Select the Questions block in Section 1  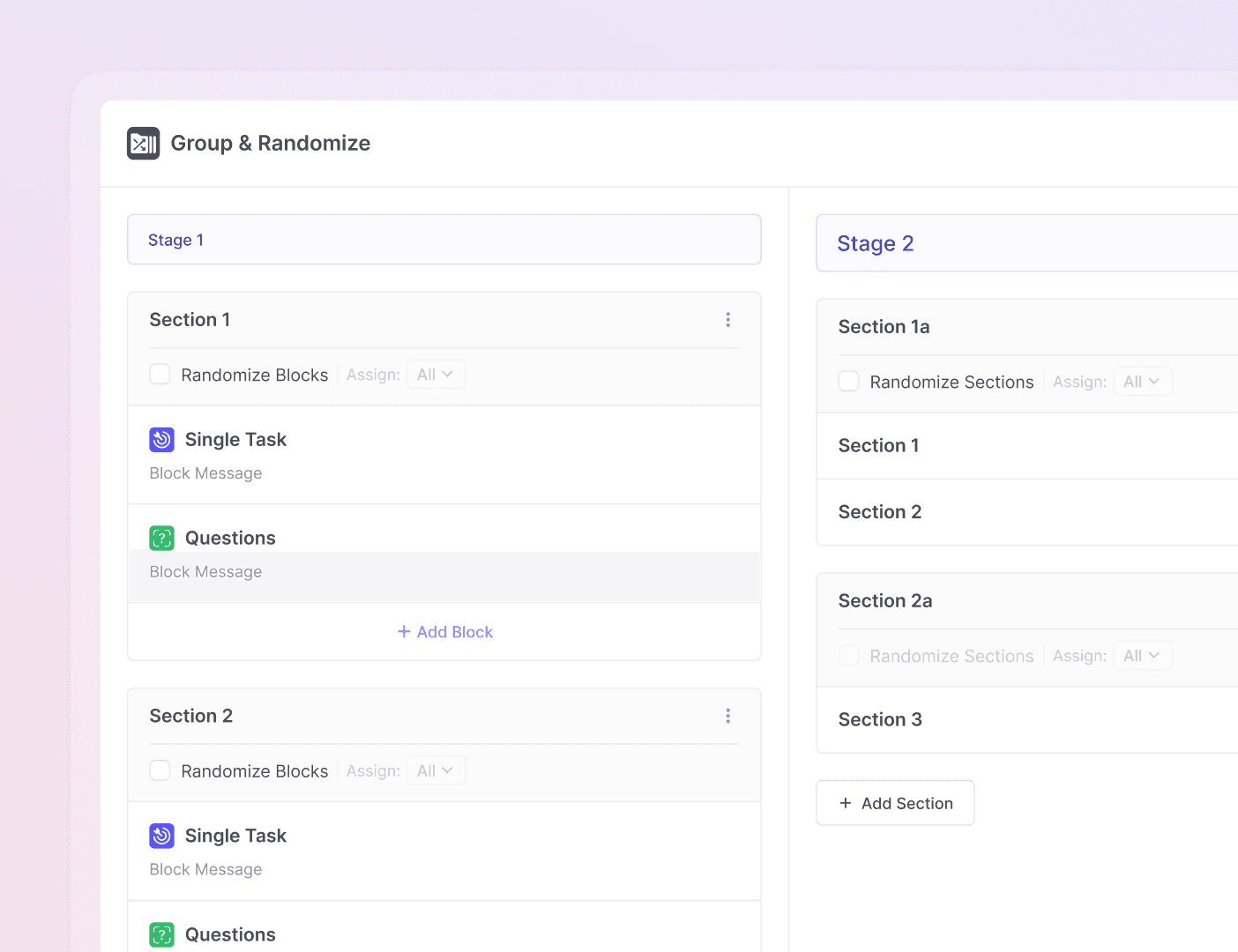pos(444,554)
